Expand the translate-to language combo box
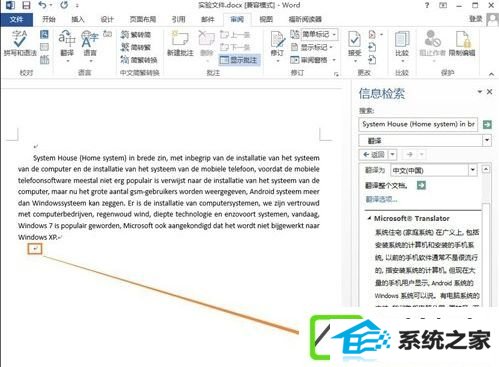Screen dimensions: 499x367 click(x=473, y=170)
